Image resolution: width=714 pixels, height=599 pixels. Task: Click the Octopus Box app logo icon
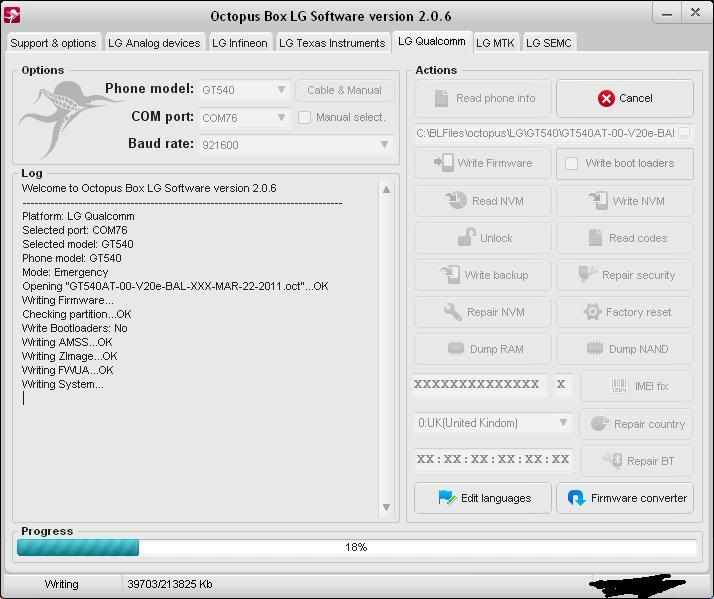12,15
